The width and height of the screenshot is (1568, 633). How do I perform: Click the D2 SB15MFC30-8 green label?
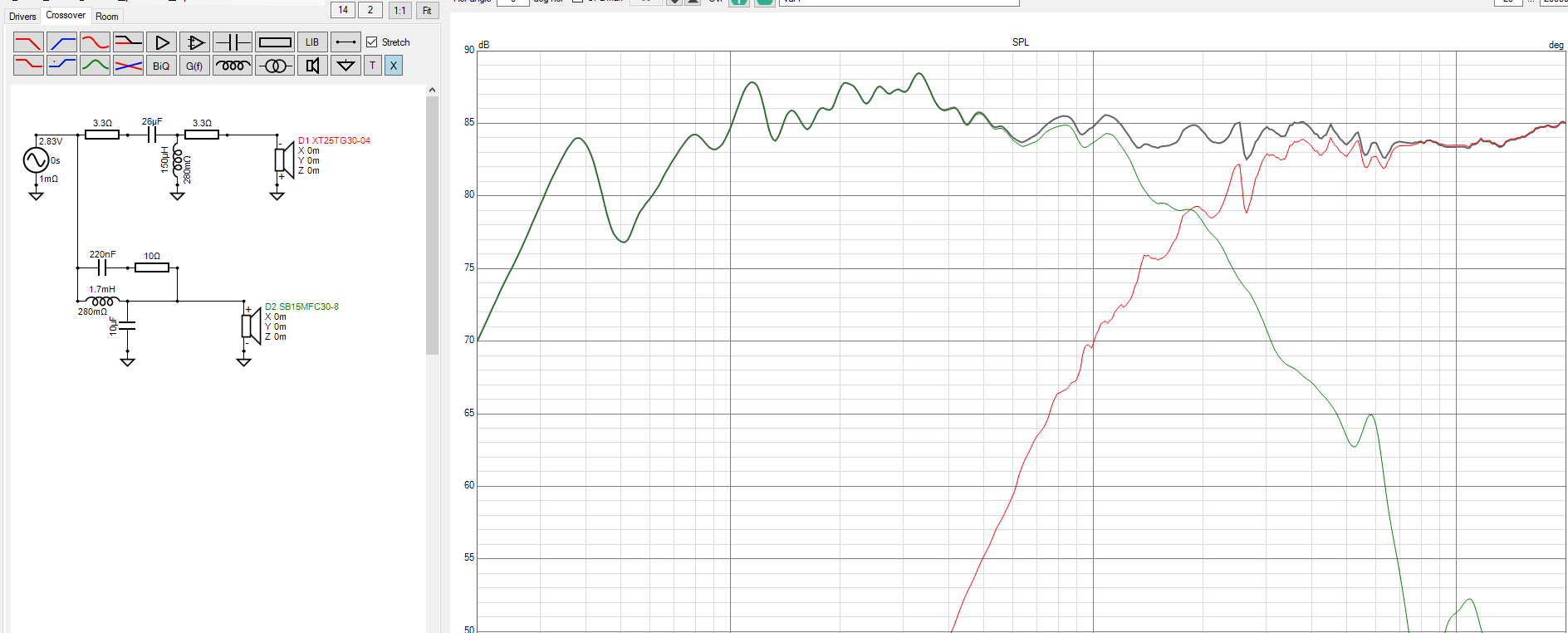301,307
